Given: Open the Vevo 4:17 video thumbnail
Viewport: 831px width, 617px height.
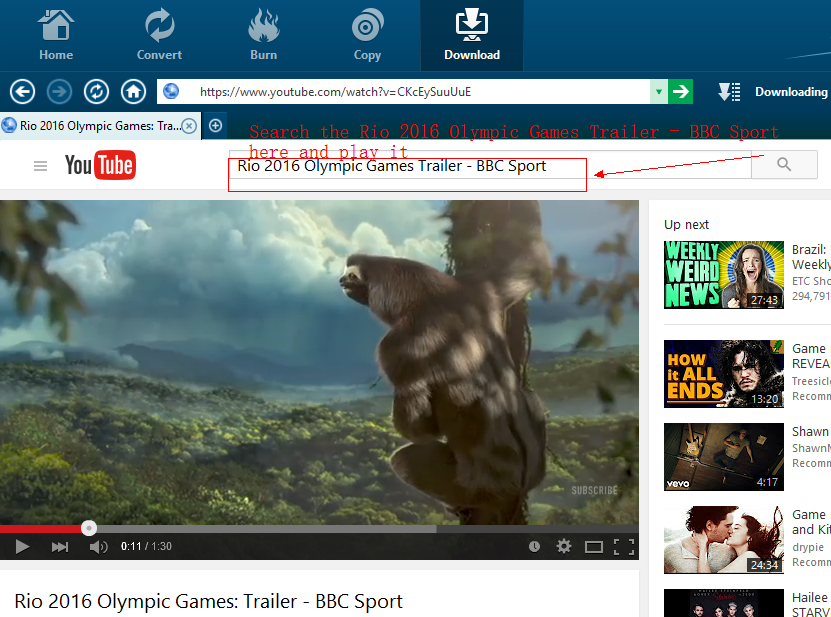Looking at the screenshot, I should click(723, 457).
